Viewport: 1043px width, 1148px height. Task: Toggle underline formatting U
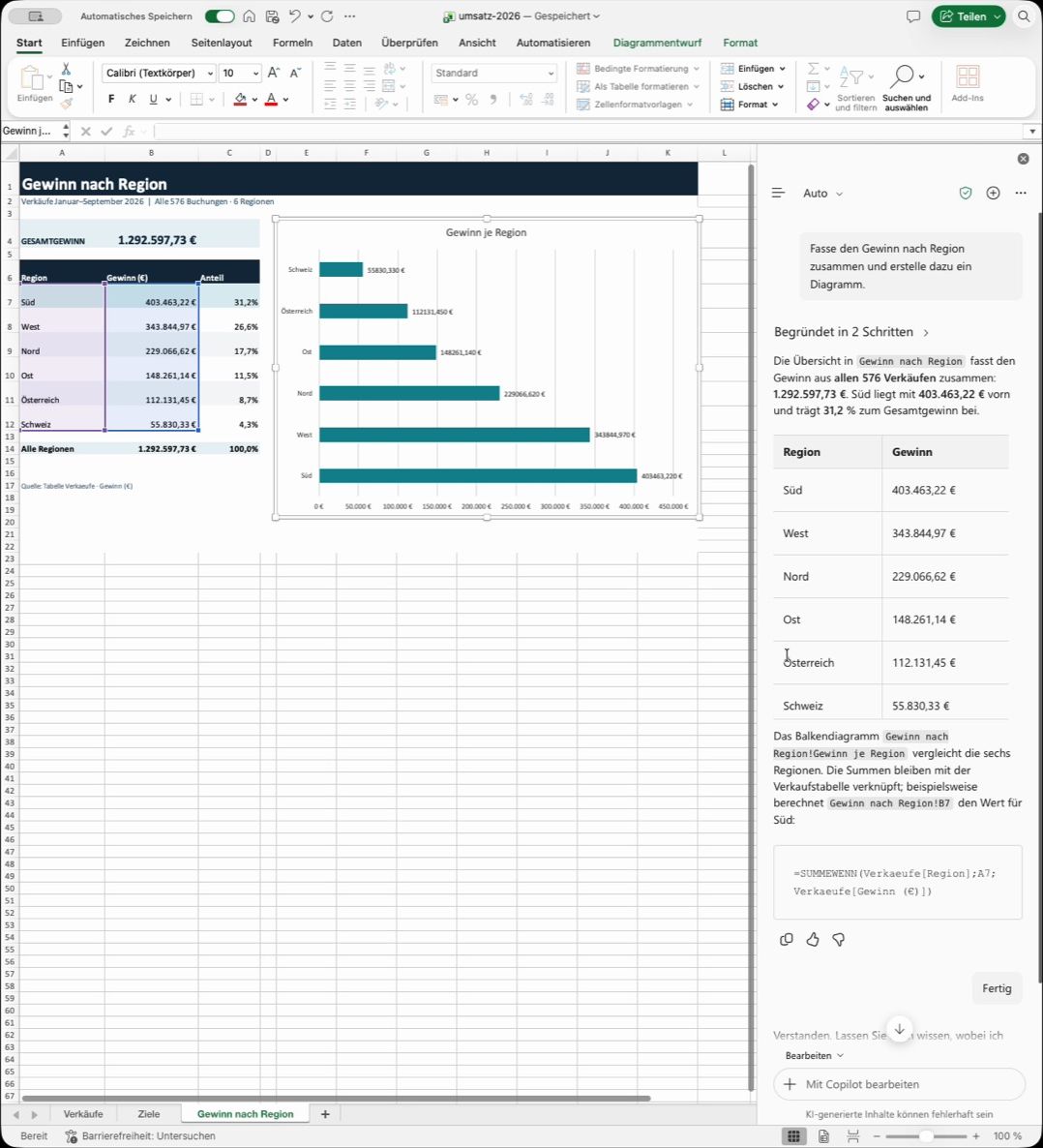coord(153,99)
